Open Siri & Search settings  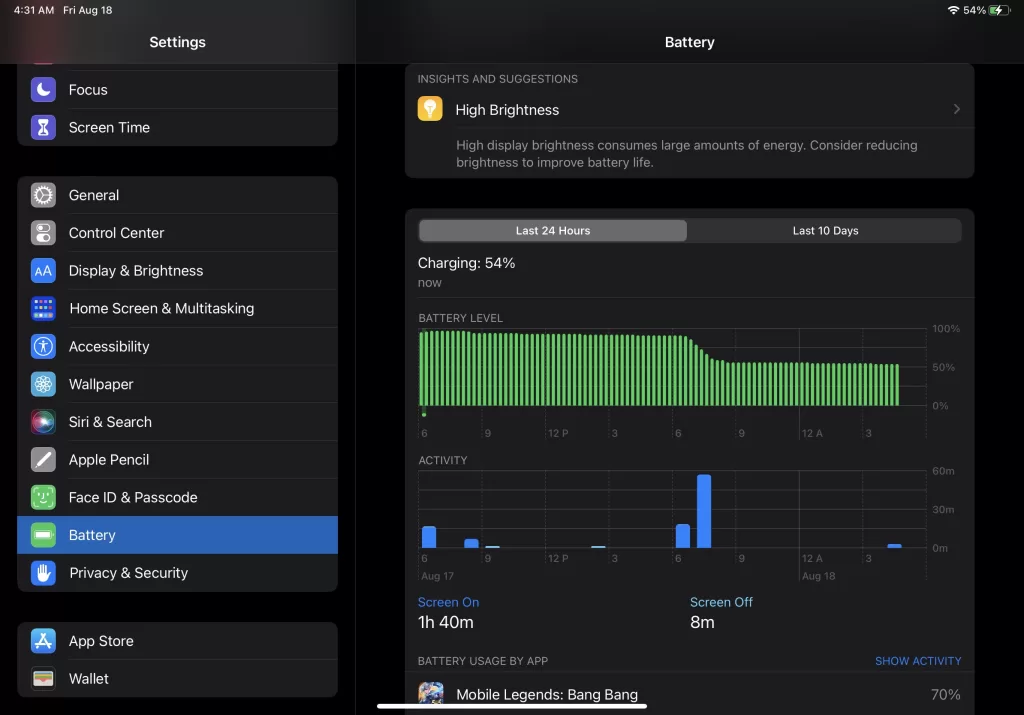click(177, 422)
